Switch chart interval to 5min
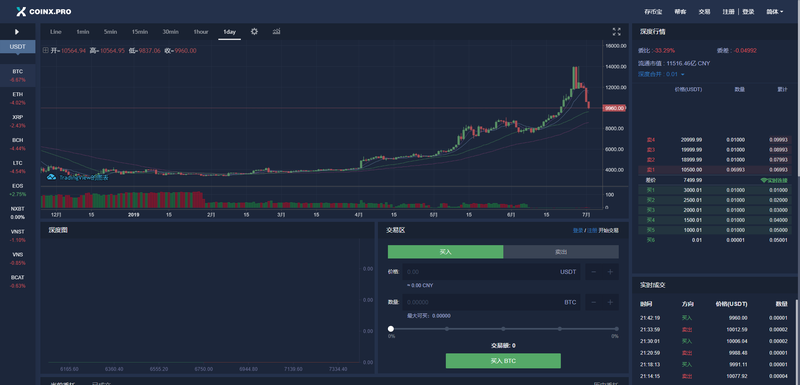 [110, 32]
